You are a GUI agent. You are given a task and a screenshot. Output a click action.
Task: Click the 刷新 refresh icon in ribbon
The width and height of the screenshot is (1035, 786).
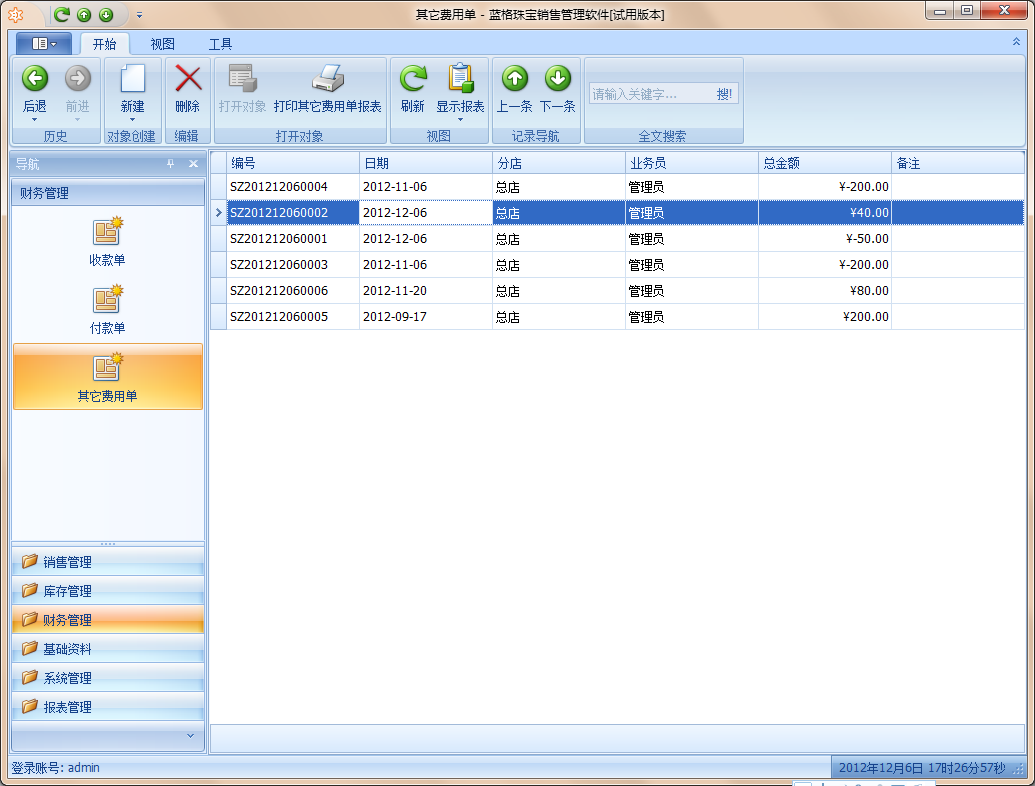tap(413, 79)
